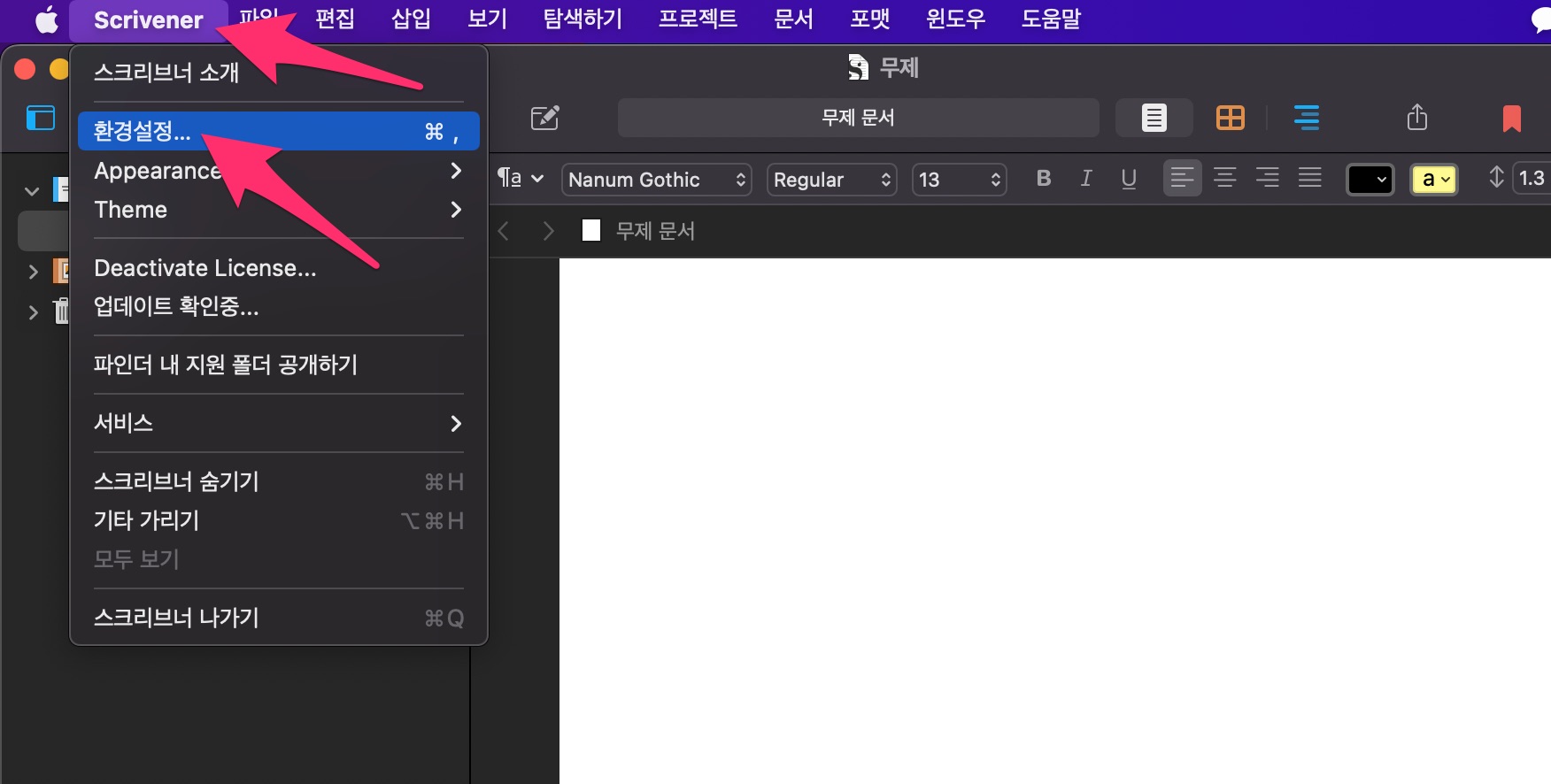Image resolution: width=1551 pixels, height=784 pixels.
Task: Click inside the white editor page
Action: tap(1054, 520)
